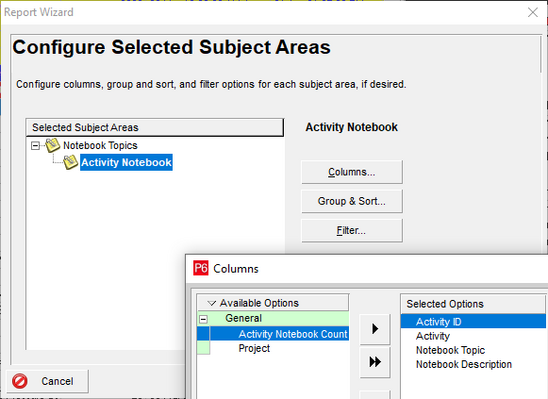
Task: Collapse the General group in Available Options
Action: click(203, 319)
